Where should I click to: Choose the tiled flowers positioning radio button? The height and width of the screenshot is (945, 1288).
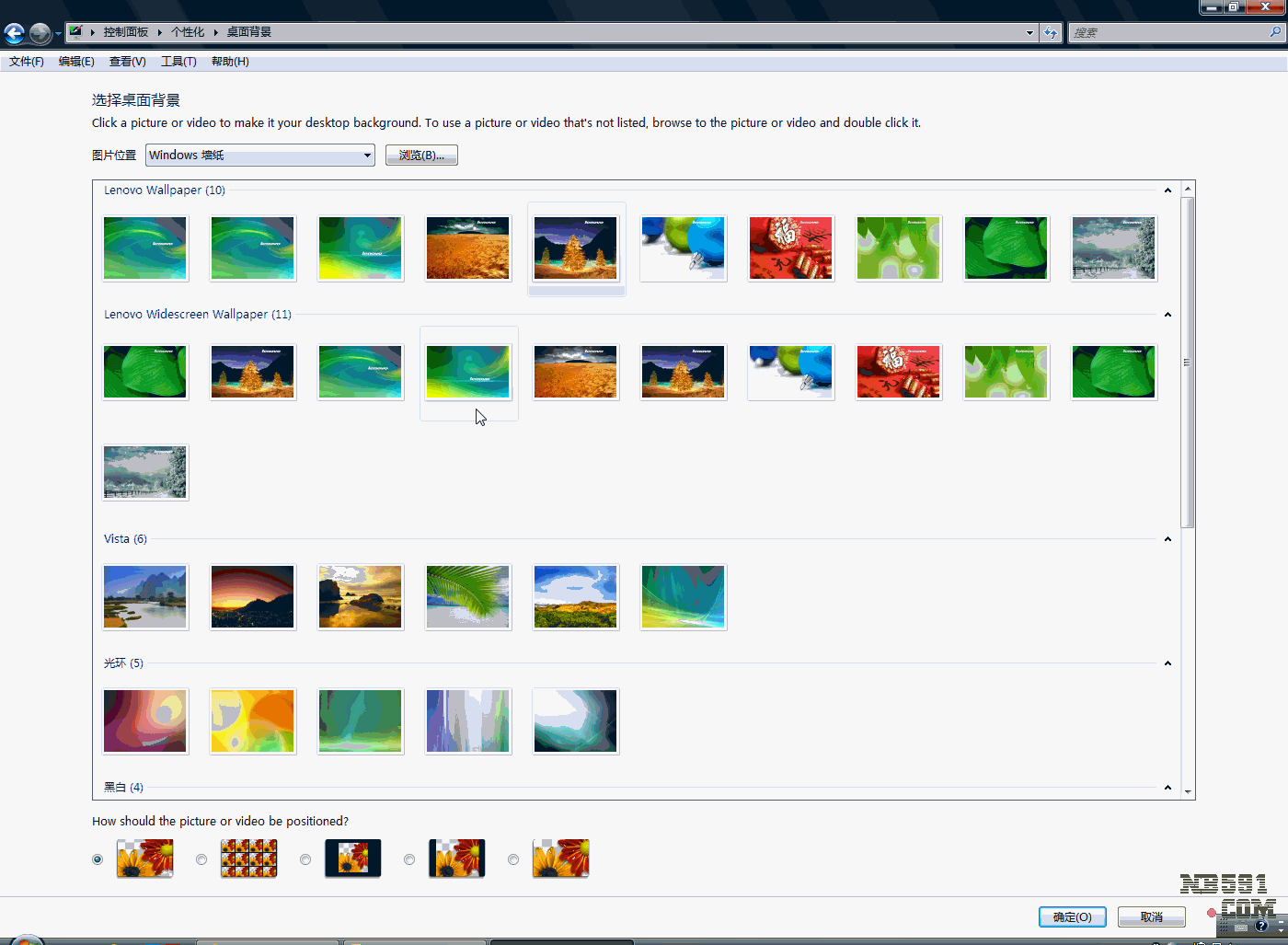[201, 859]
